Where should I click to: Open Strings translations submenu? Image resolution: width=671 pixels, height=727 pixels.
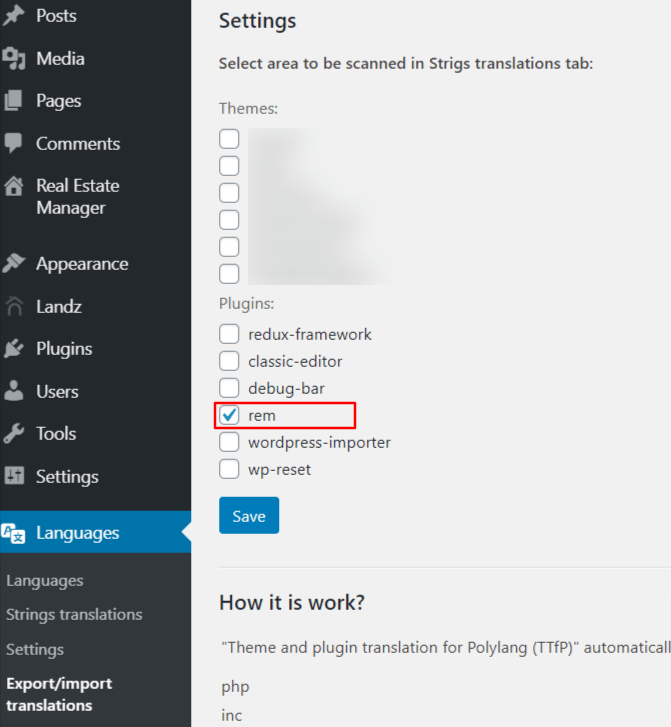(x=74, y=615)
